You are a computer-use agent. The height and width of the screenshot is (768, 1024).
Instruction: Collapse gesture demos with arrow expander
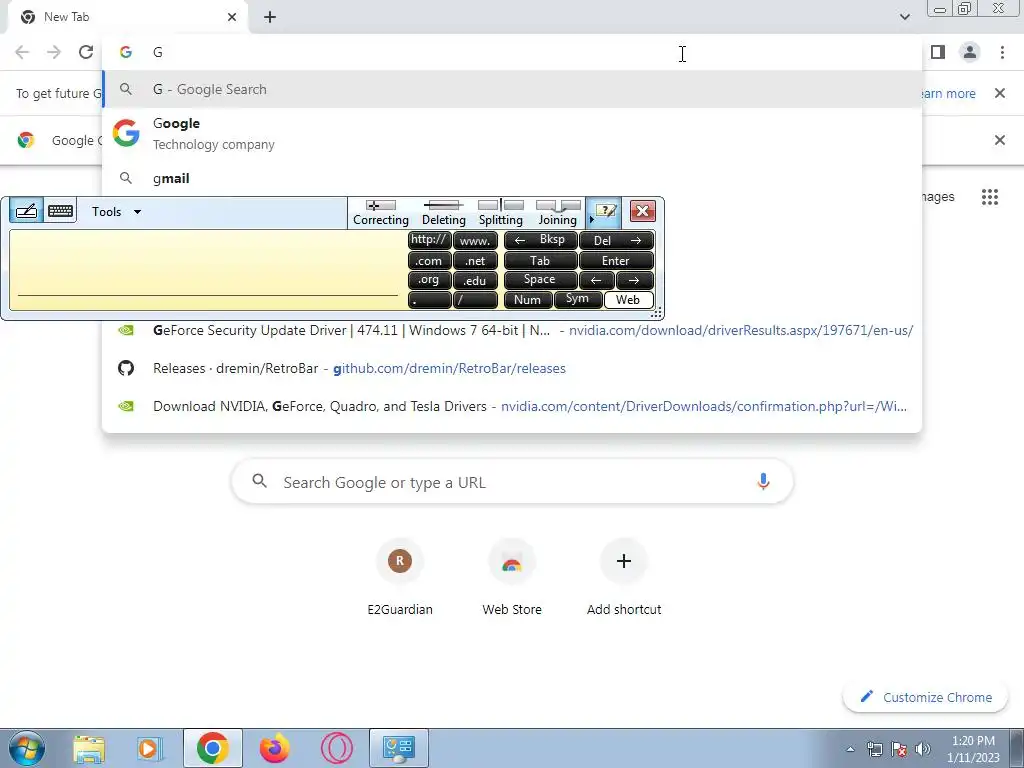[591, 220]
